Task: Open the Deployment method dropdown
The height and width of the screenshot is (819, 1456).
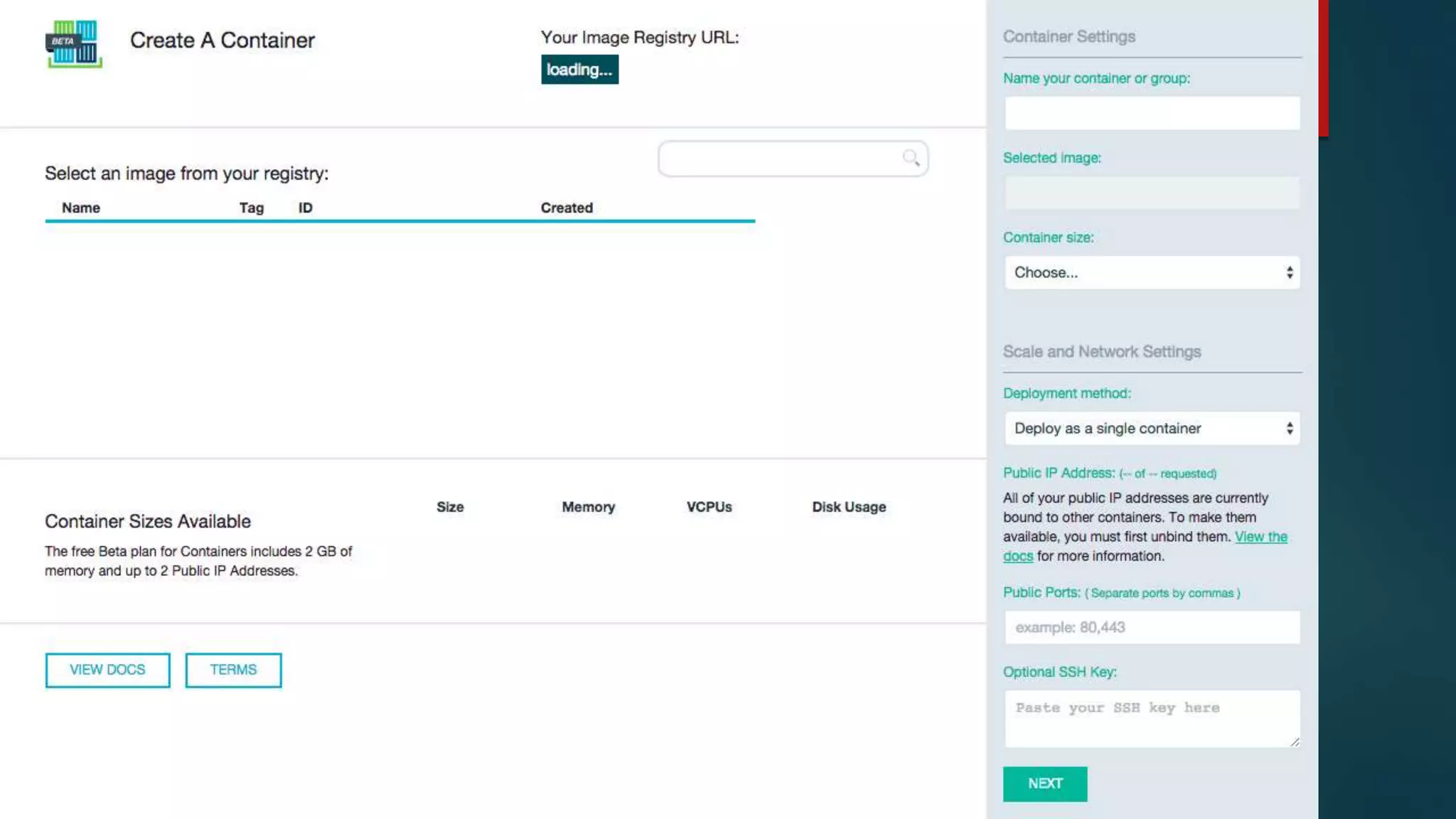Action: 1152,429
